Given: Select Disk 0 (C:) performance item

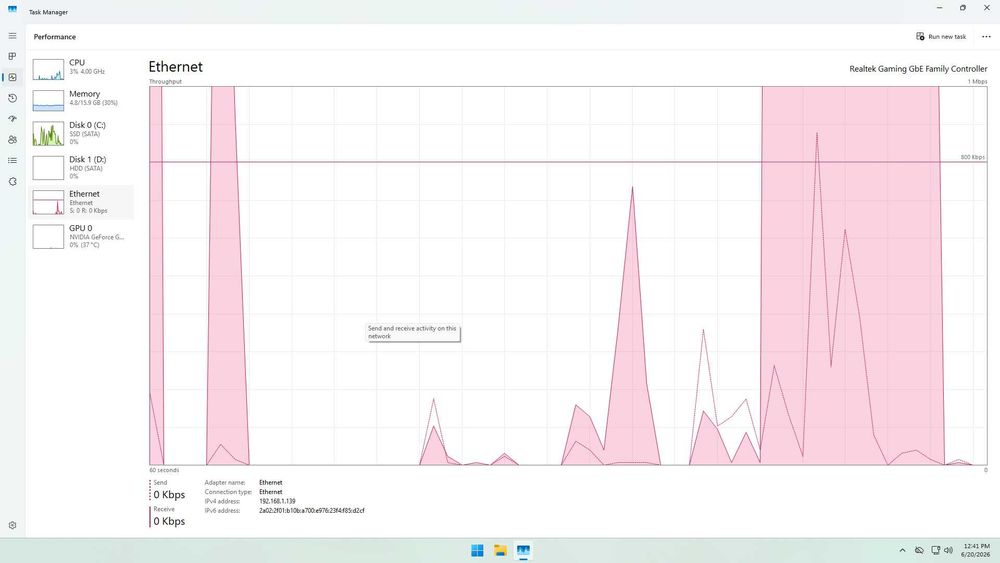Looking at the screenshot, I should click(x=80, y=133).
